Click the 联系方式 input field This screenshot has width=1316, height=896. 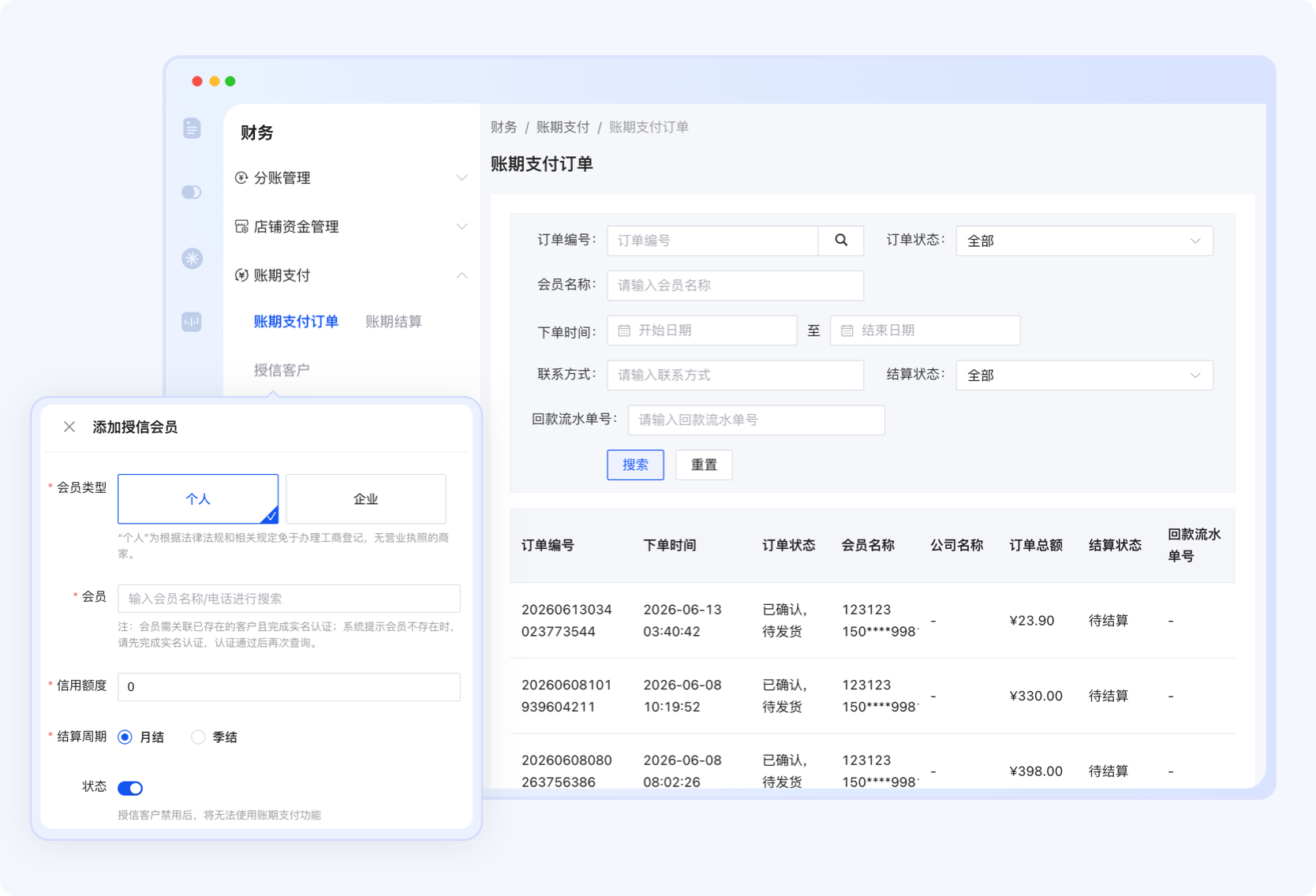[x=735, y=375]
